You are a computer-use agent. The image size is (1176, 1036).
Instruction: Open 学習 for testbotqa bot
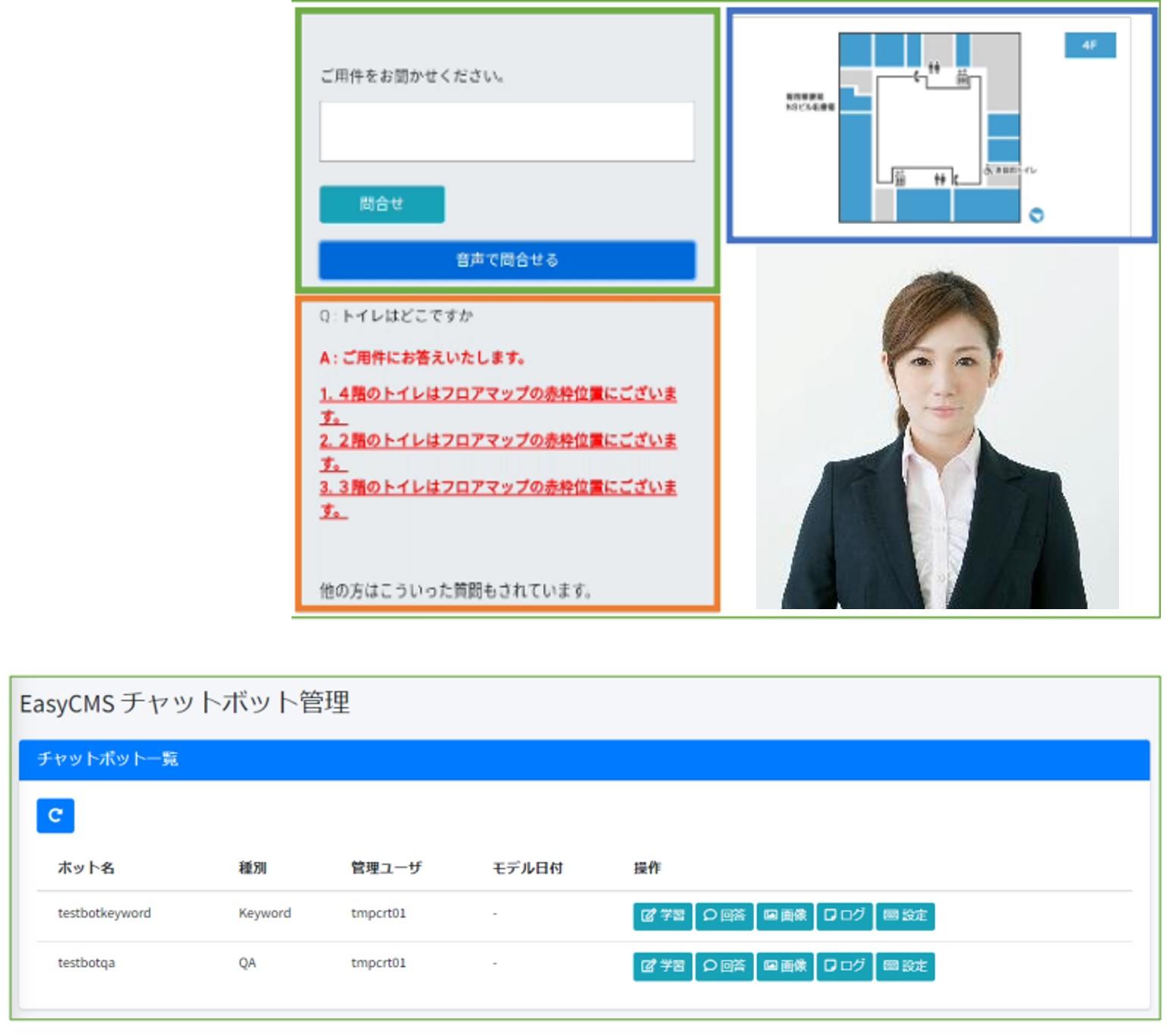point(662,966)
